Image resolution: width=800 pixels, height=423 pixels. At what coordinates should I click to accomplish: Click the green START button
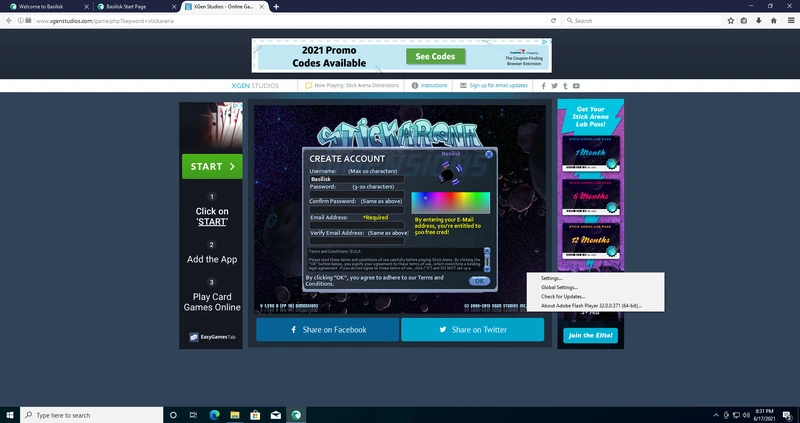click(212, 166)
